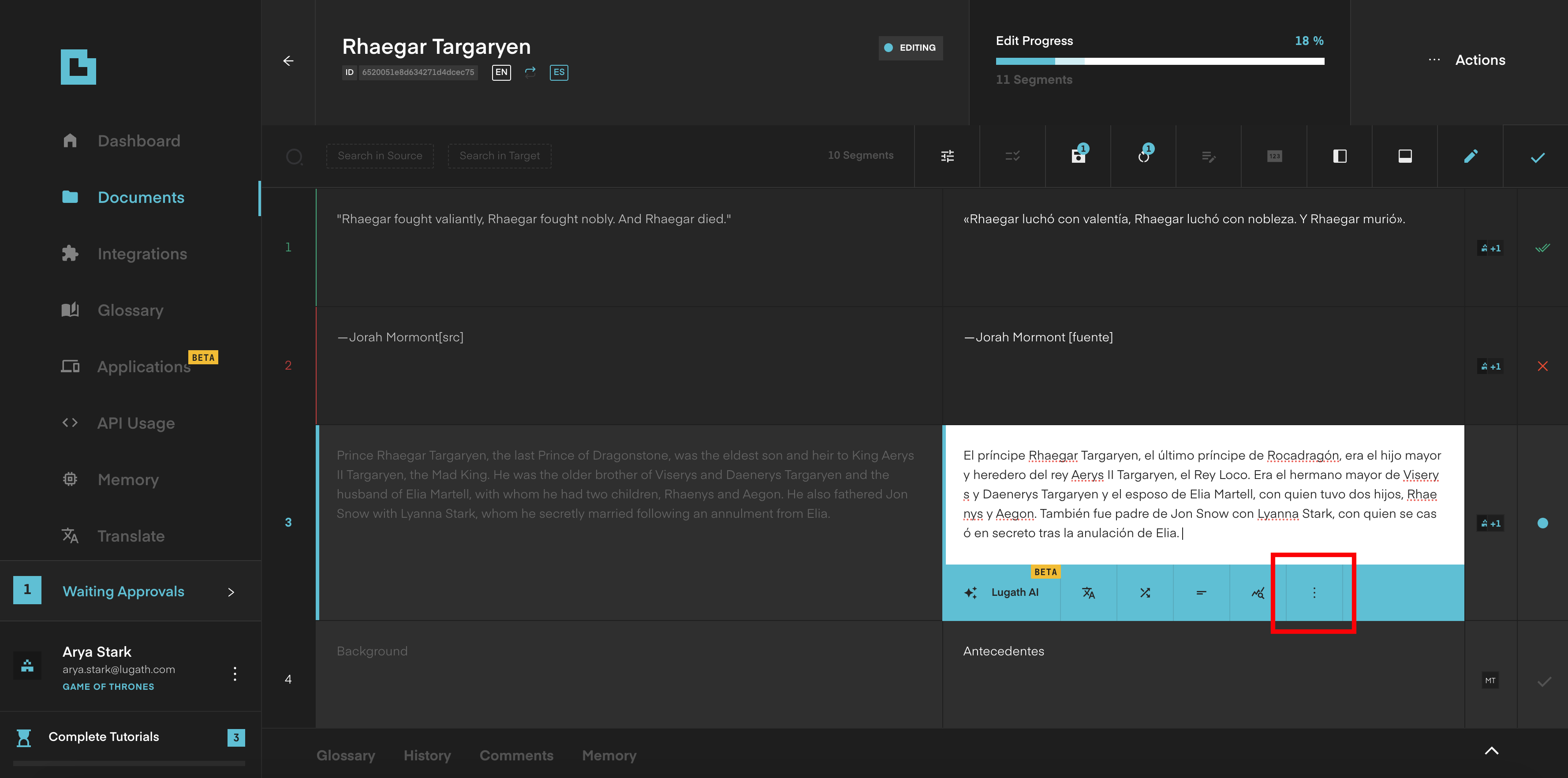Click the Edit Progress bar
1568x778 pixels.
click(x=1160, y=61)
